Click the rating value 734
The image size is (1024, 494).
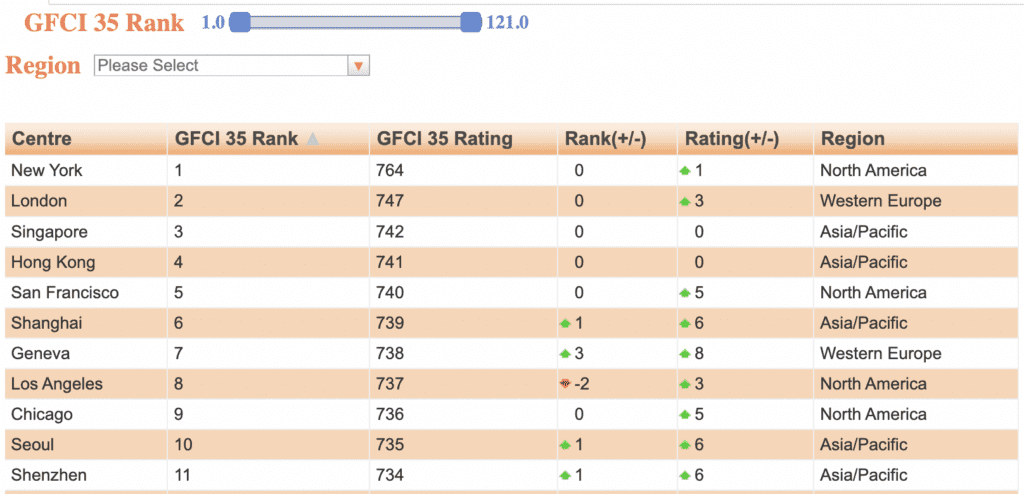pos(390,475)
